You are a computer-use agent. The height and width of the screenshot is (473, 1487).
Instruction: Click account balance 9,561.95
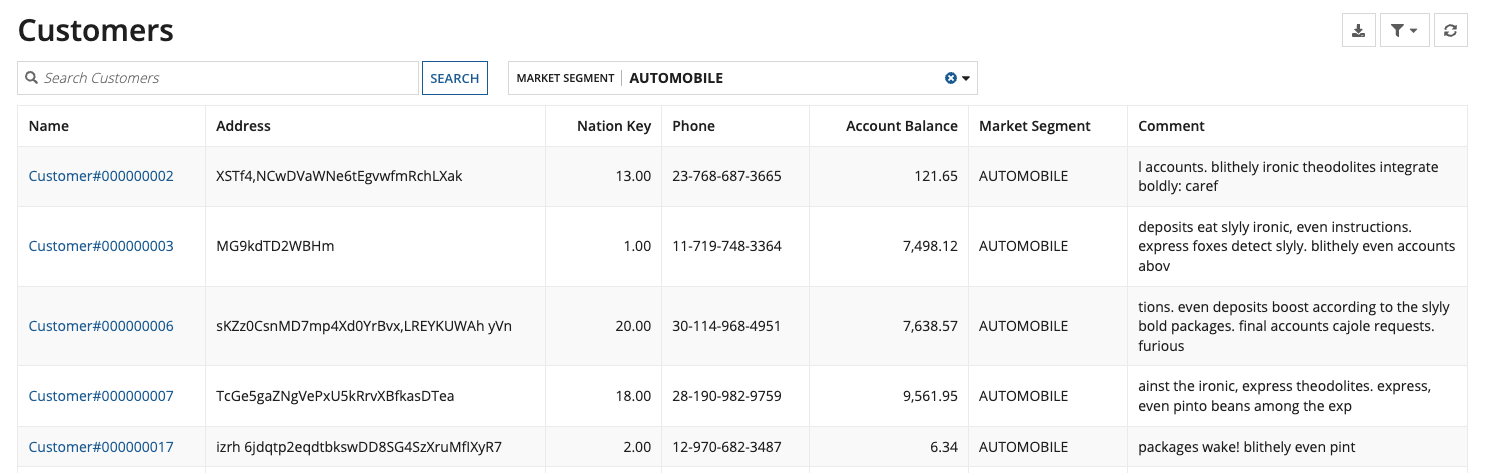(930, 396)
